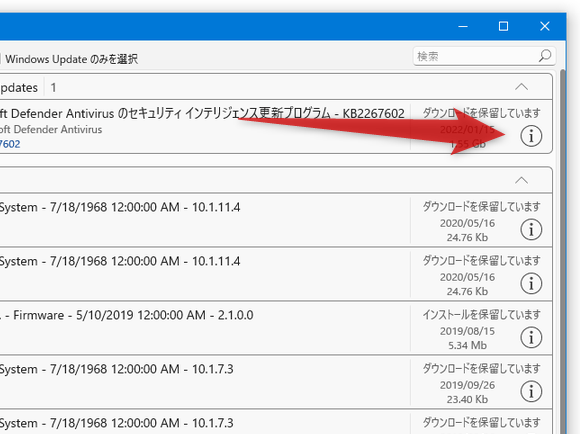Close the window

(544, 26)
